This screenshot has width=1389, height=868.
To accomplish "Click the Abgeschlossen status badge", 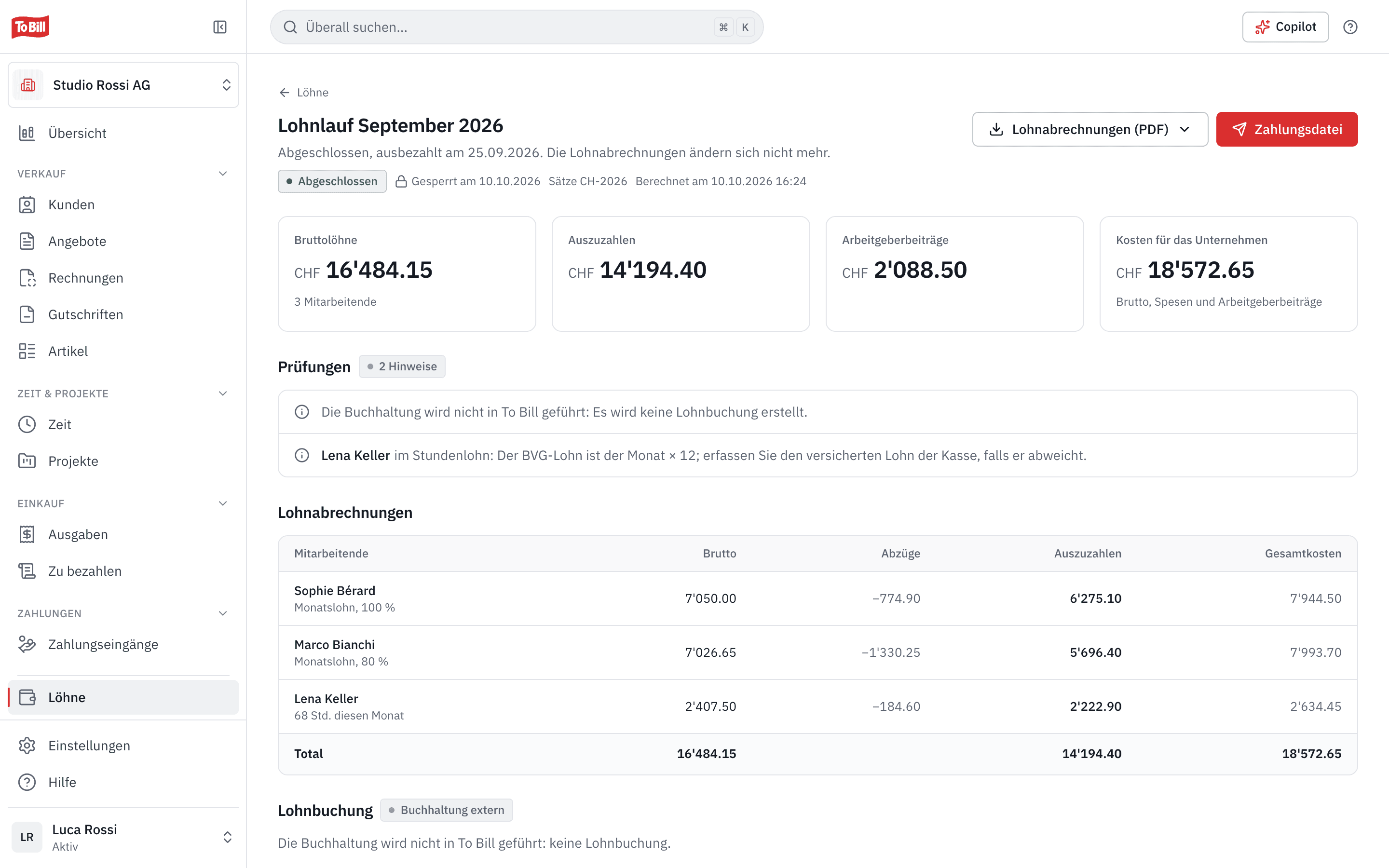I will click(332, 181).
